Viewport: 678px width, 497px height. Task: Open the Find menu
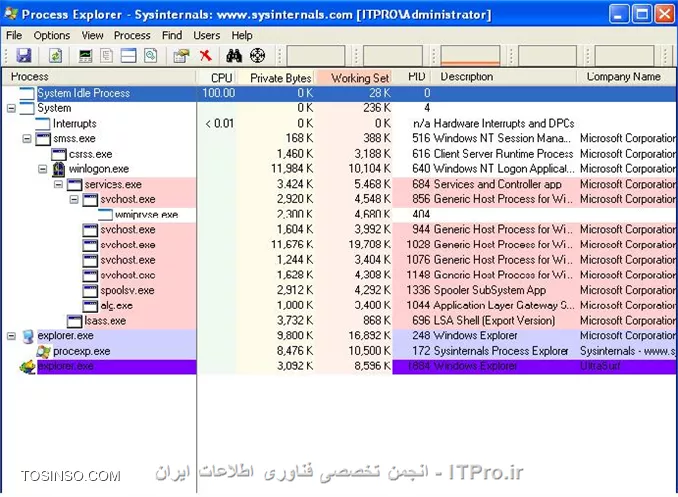click(x=172, y=35)
